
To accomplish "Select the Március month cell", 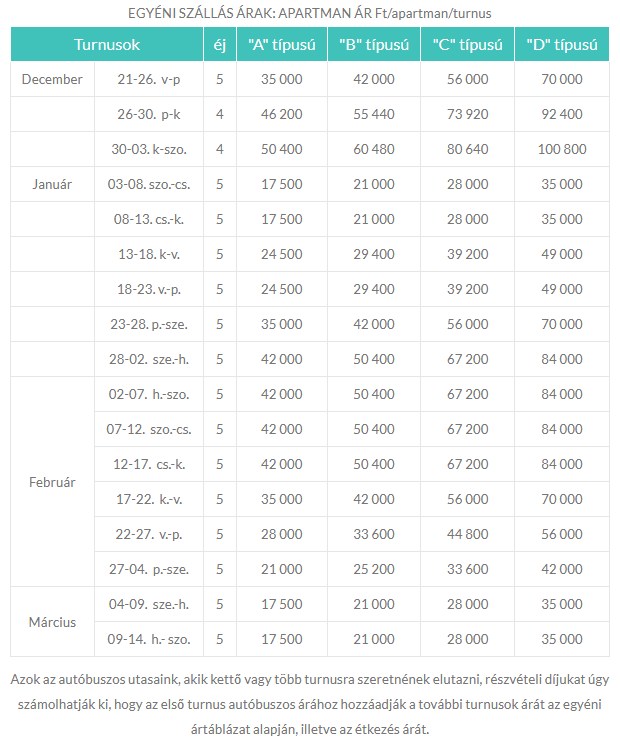I will click(52, 622).
